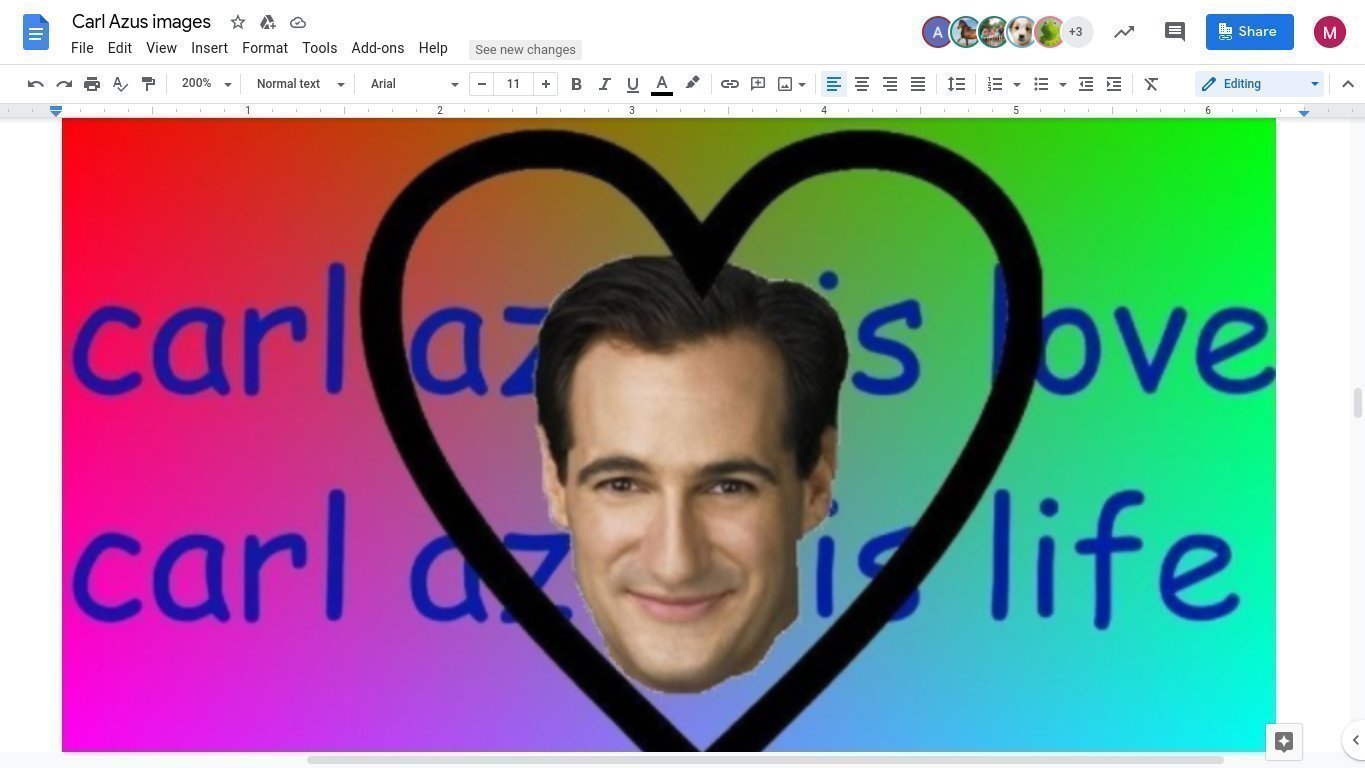Open the Explore button at bottom right

coord(1284,741)
